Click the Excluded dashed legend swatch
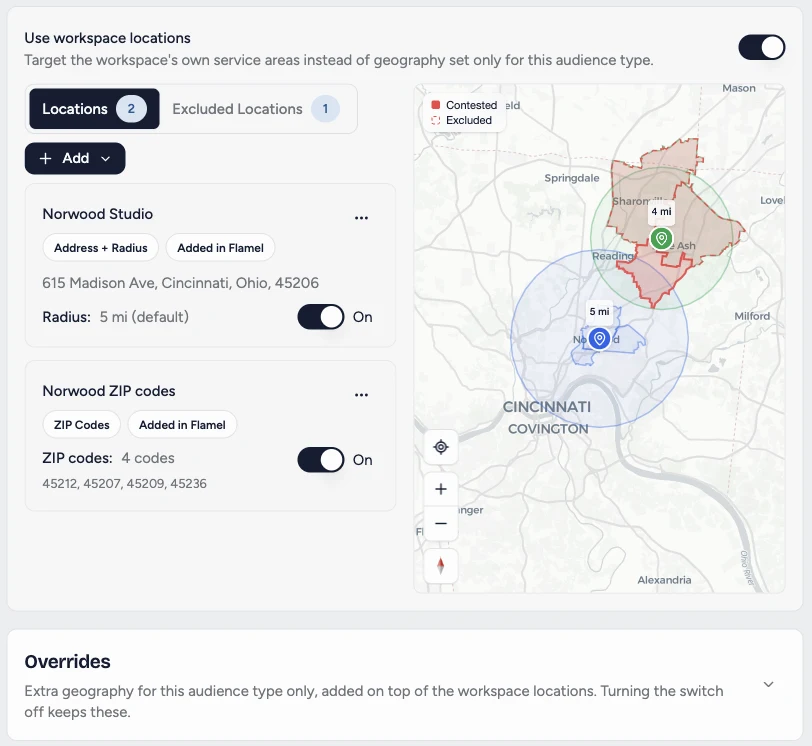Viewport: 812px width, 746px height. point(436,120)
